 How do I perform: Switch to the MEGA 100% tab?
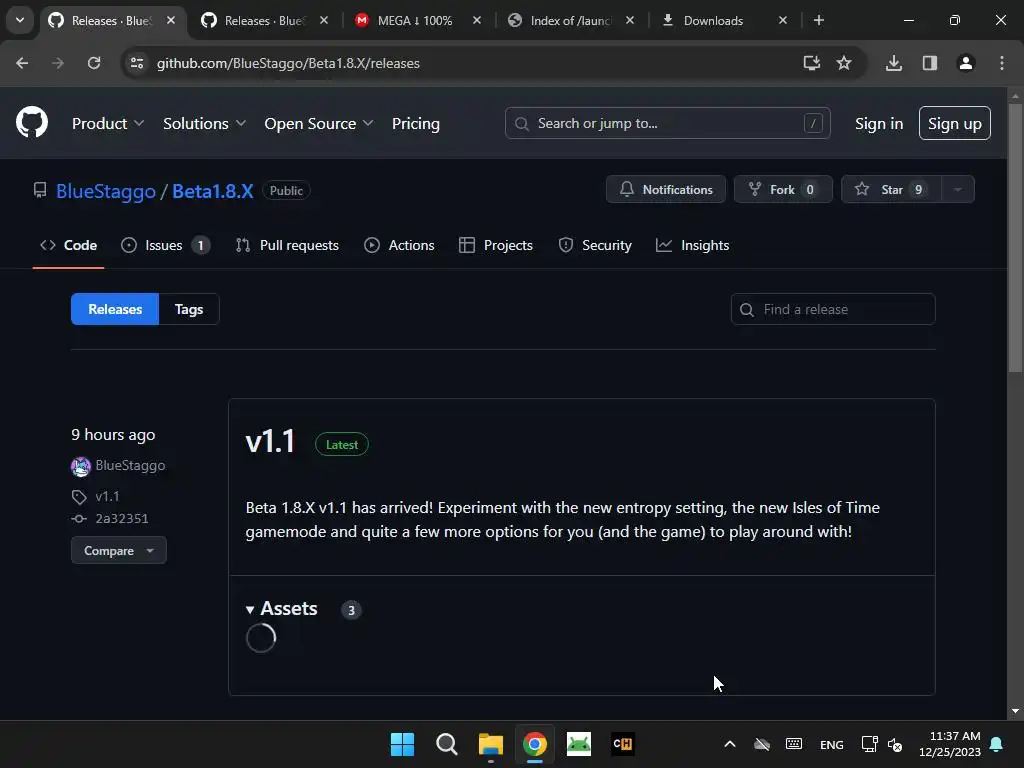click(x=415, y=20)
